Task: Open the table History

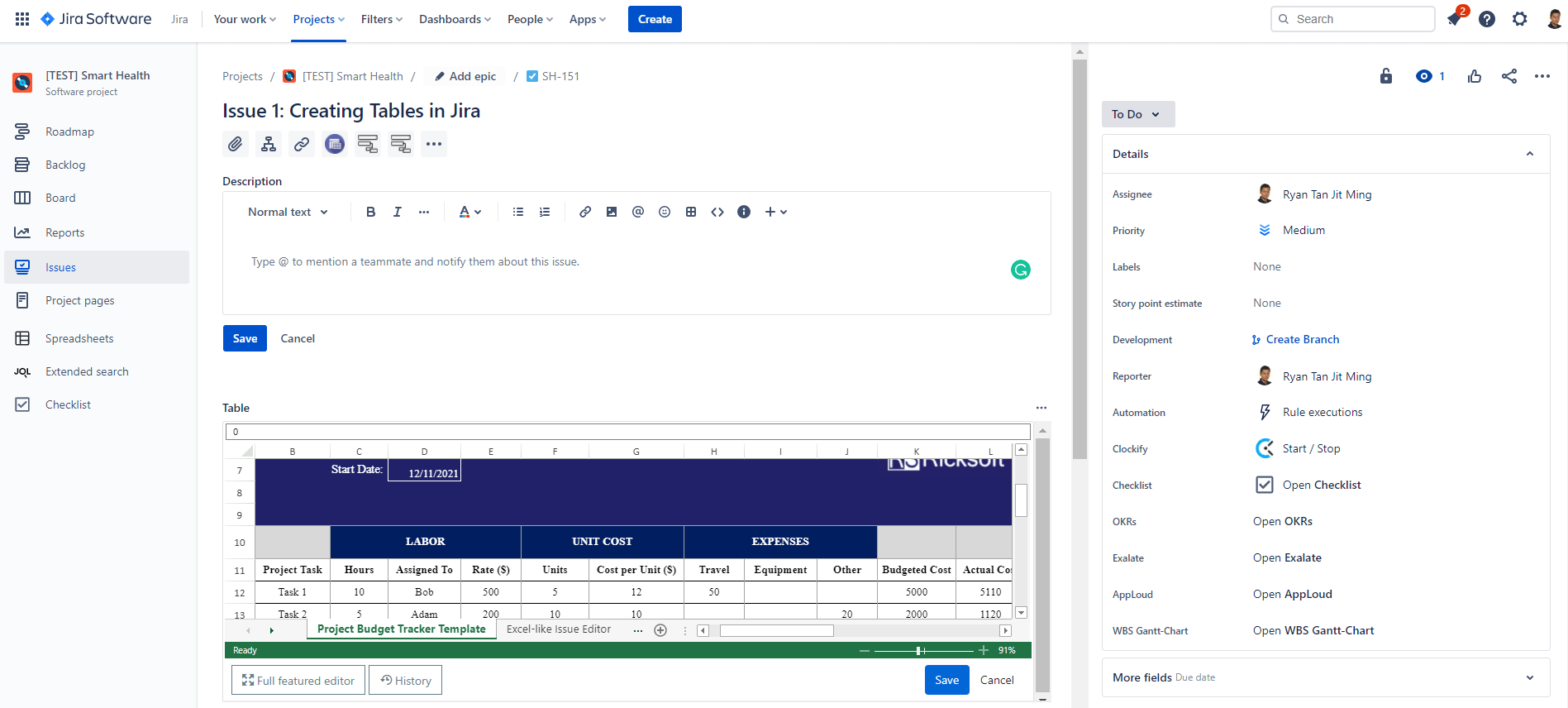Action: point(406,681)
